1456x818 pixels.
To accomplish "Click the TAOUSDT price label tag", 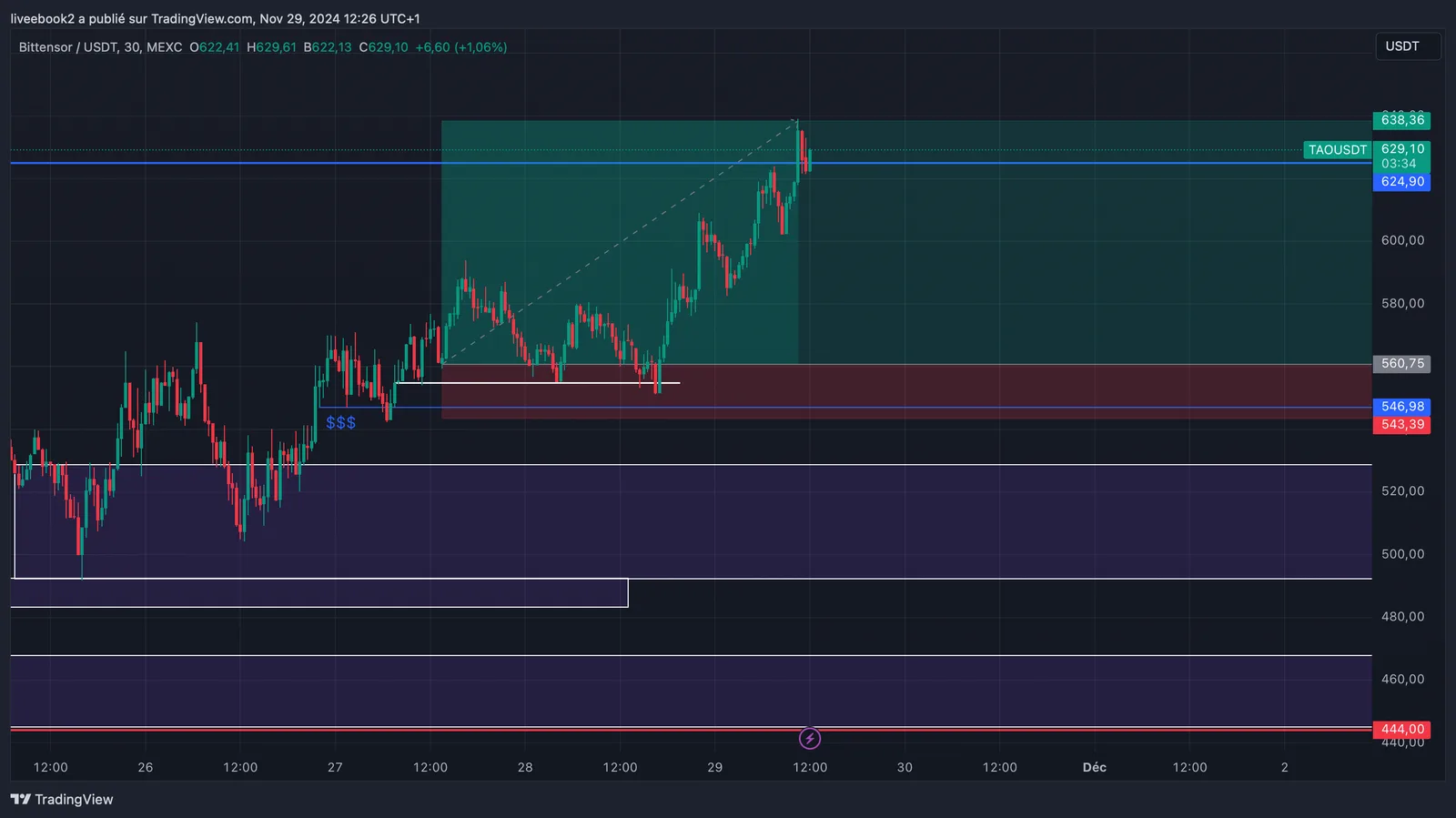I will 1337,150.
